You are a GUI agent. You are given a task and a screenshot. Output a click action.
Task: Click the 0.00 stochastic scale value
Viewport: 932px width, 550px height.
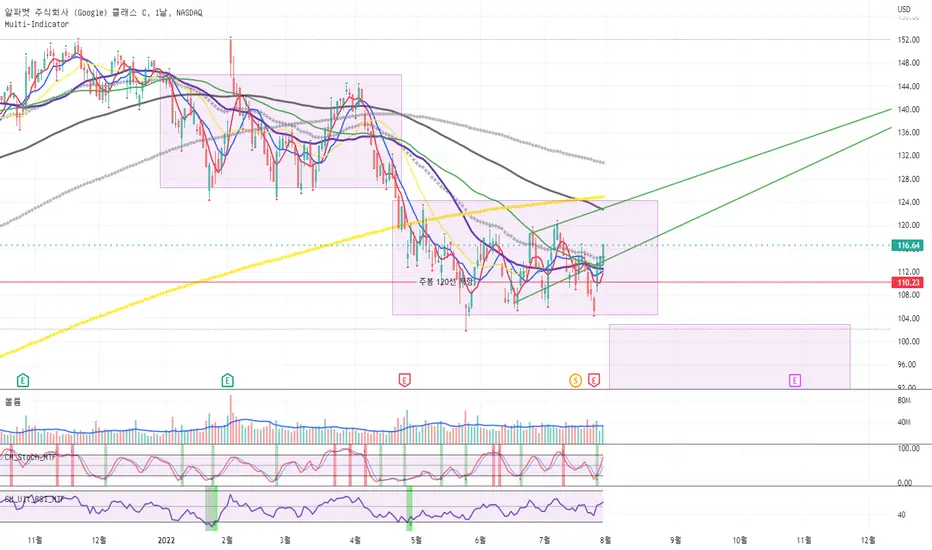pyautogui.click(x=905, y=483)
